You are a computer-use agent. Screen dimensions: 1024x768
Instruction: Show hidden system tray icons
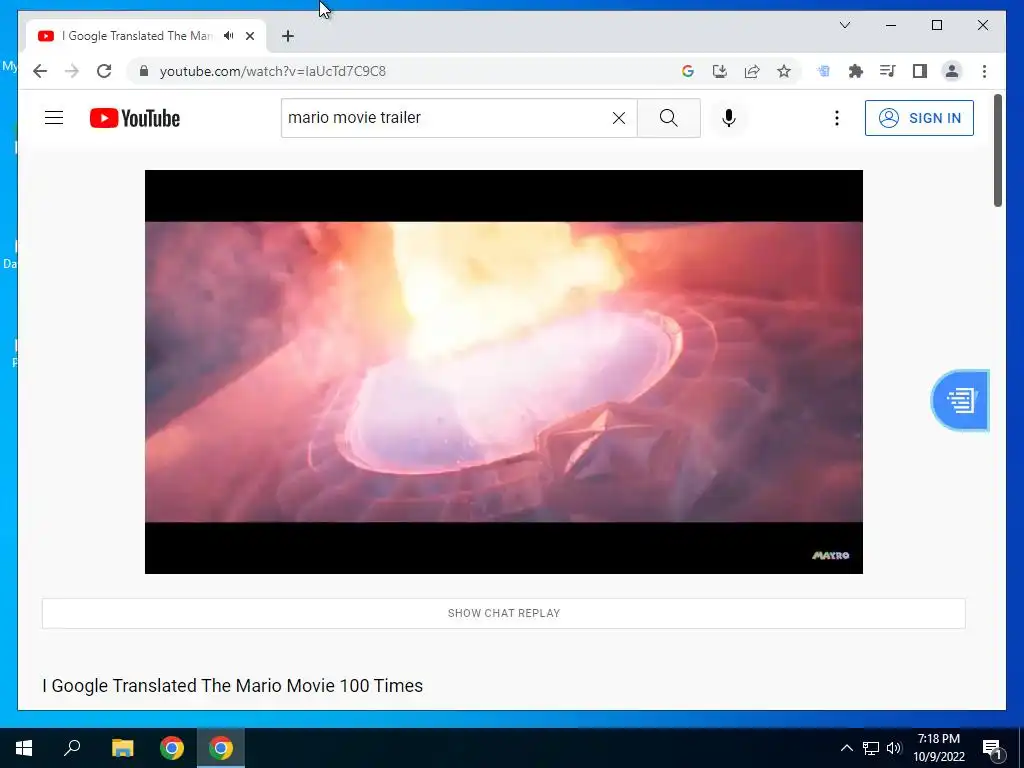click(846, 748)
